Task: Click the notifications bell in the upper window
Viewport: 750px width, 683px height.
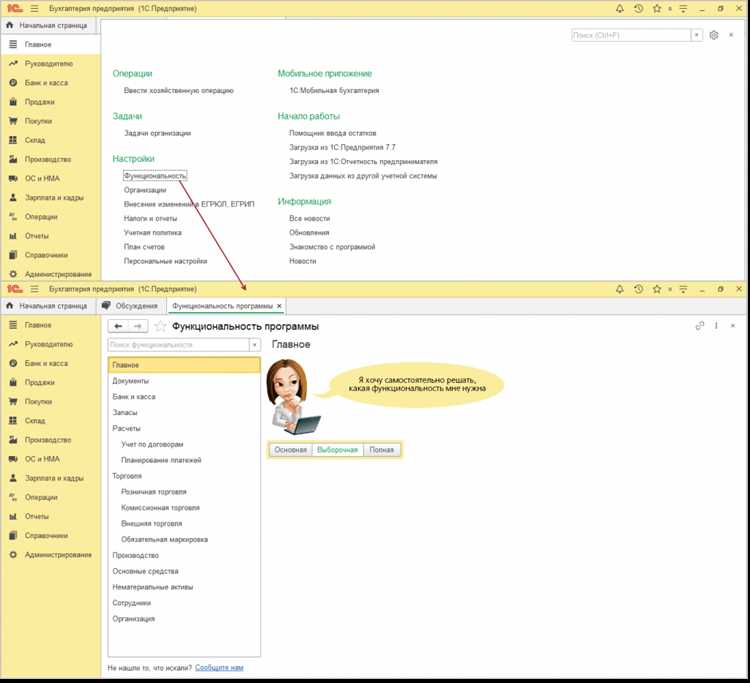Action: tap(619, 9)
